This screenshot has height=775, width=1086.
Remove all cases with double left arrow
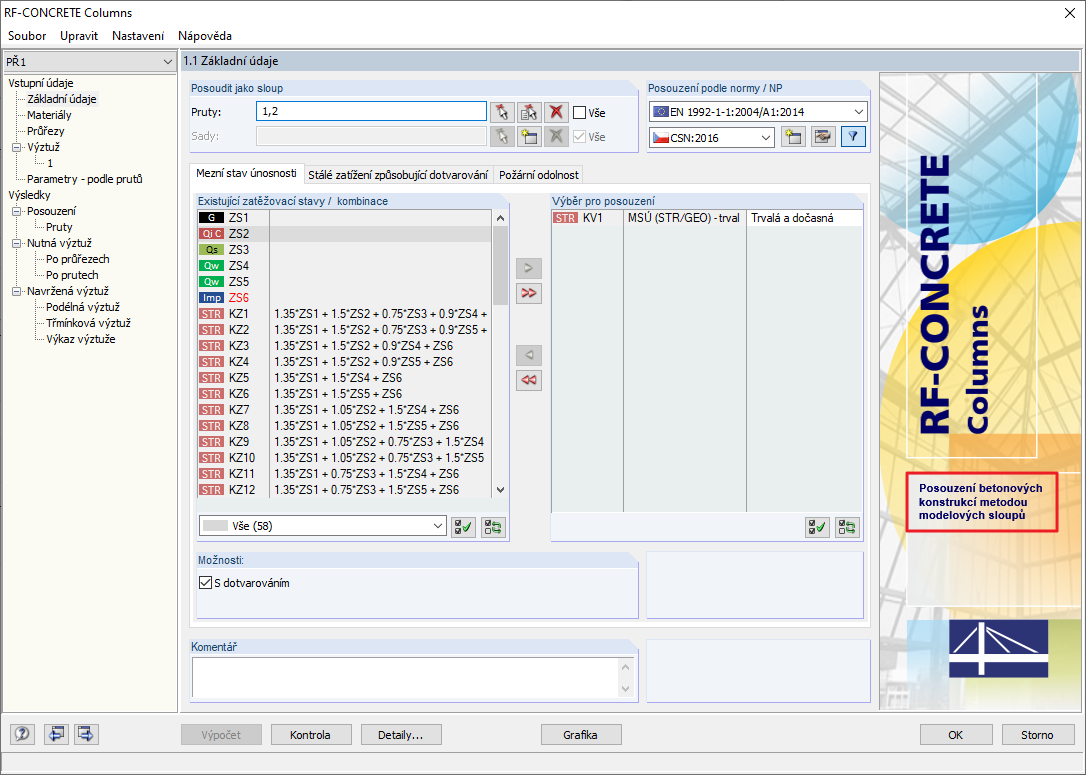coord(528,380)
